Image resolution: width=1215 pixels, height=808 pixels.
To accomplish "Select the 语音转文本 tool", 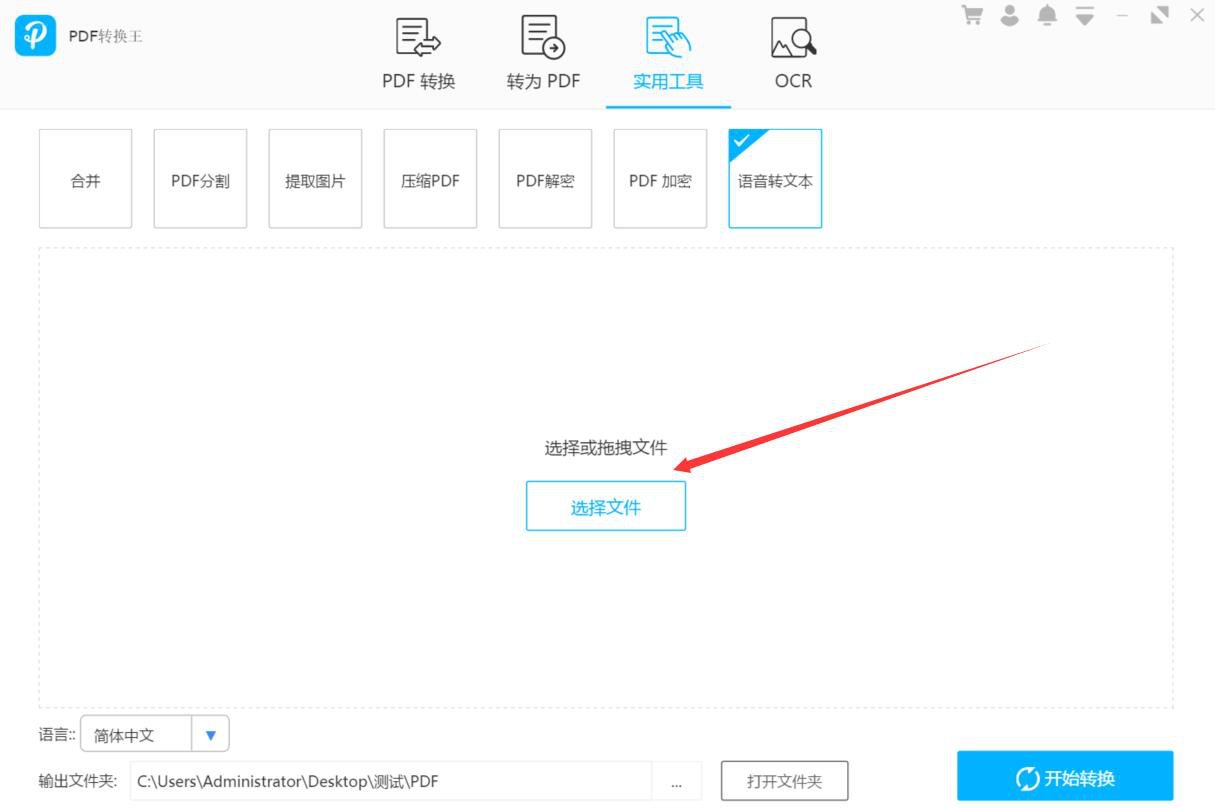I will coord(775,178).
